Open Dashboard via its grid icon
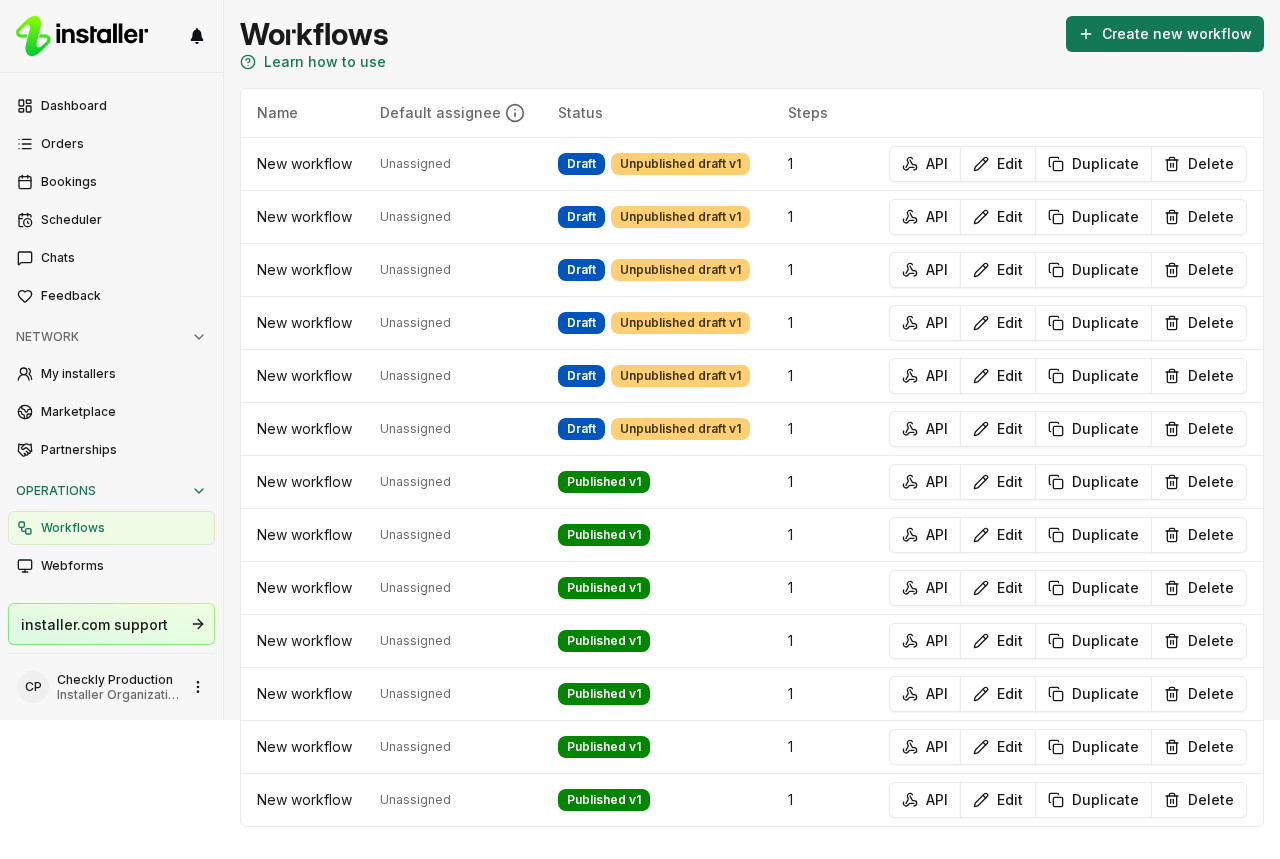 25,106
